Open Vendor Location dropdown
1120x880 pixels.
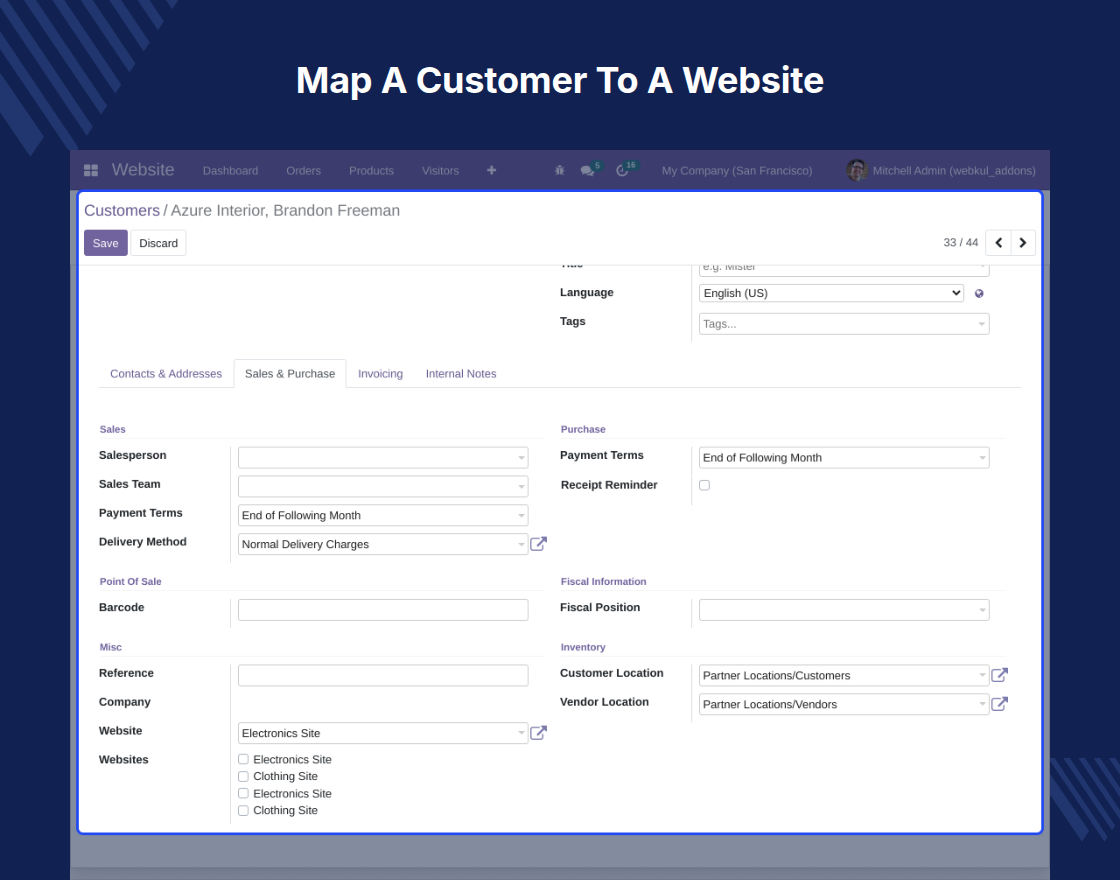click(844, 704)
